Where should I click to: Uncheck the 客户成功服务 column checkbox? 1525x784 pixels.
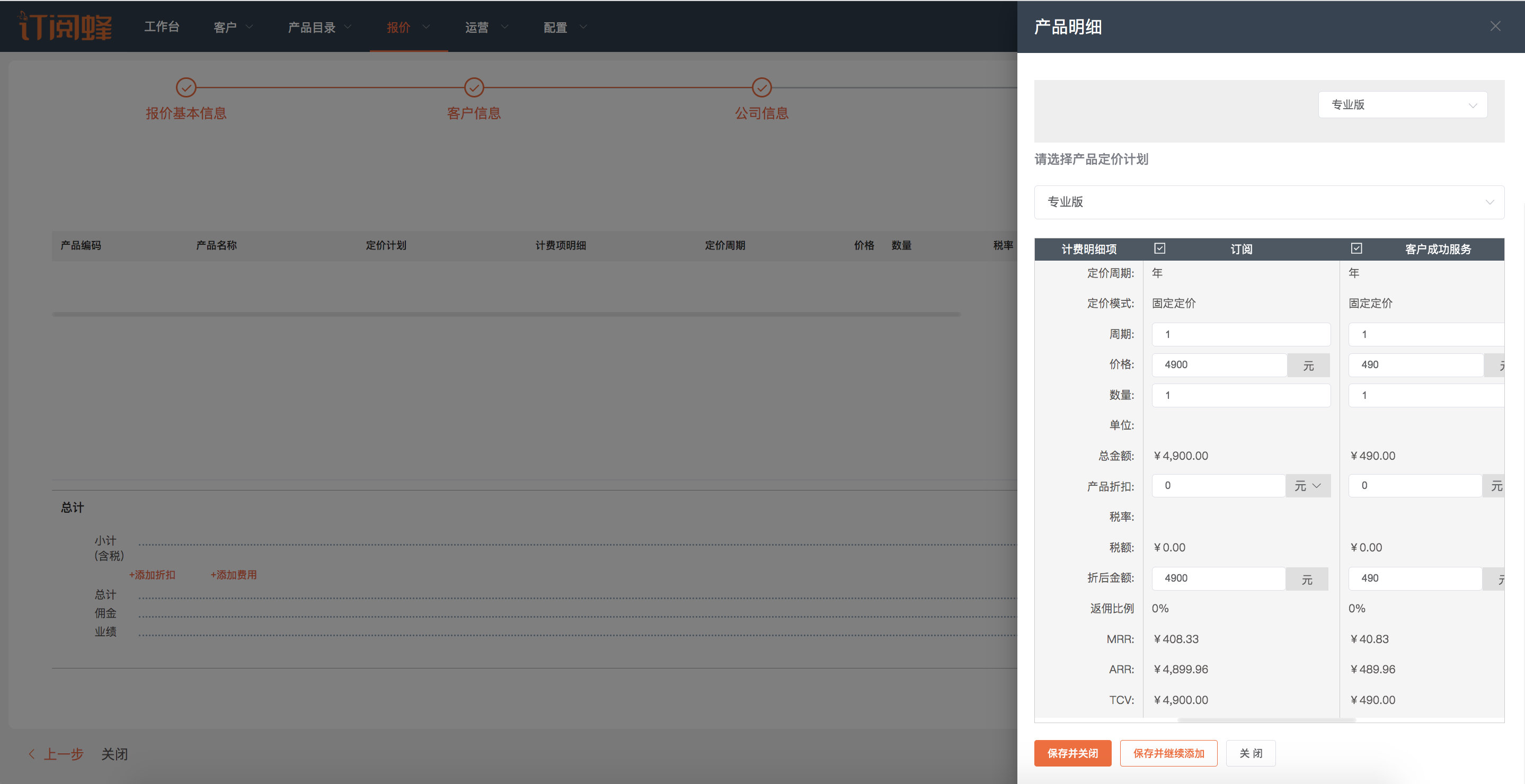[1356, 248]
